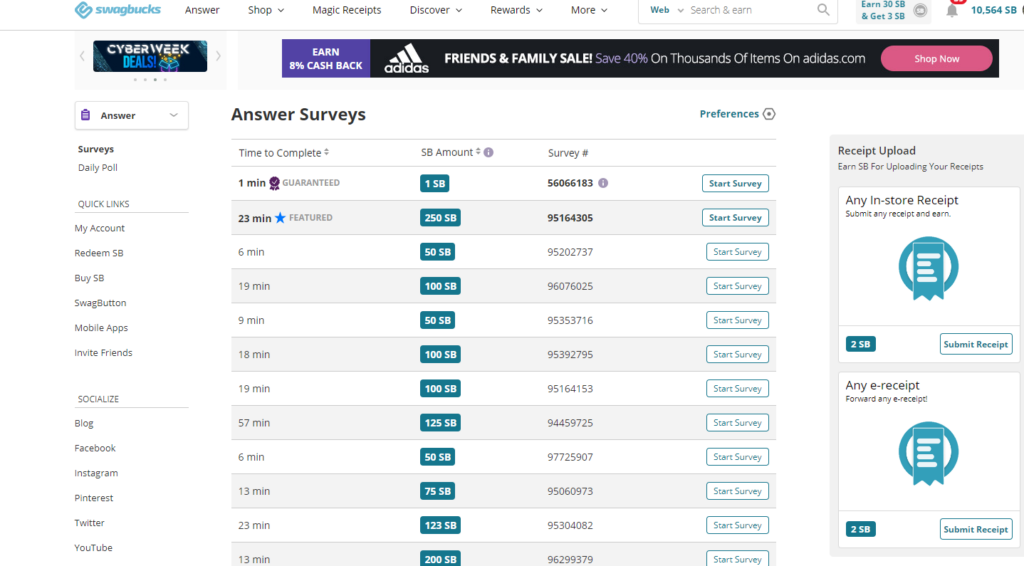1024x566 pixels.
Task: Click the Search & earn field
Action: [x=750, y=10]
